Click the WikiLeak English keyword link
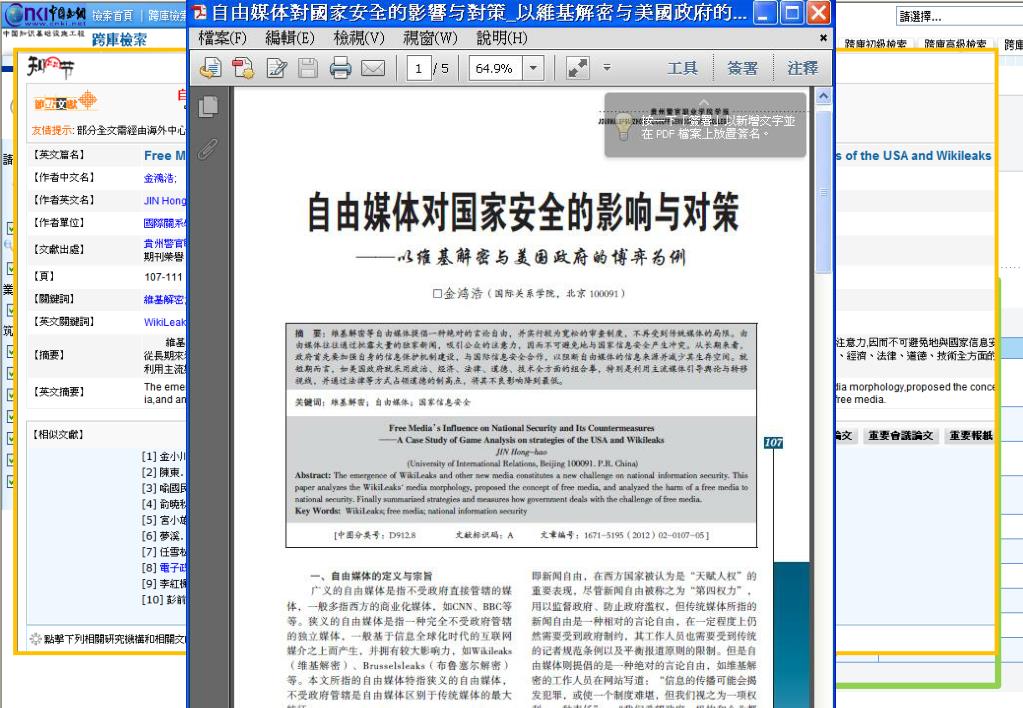This screenshot has width=1023, height=708. point(165,322)
